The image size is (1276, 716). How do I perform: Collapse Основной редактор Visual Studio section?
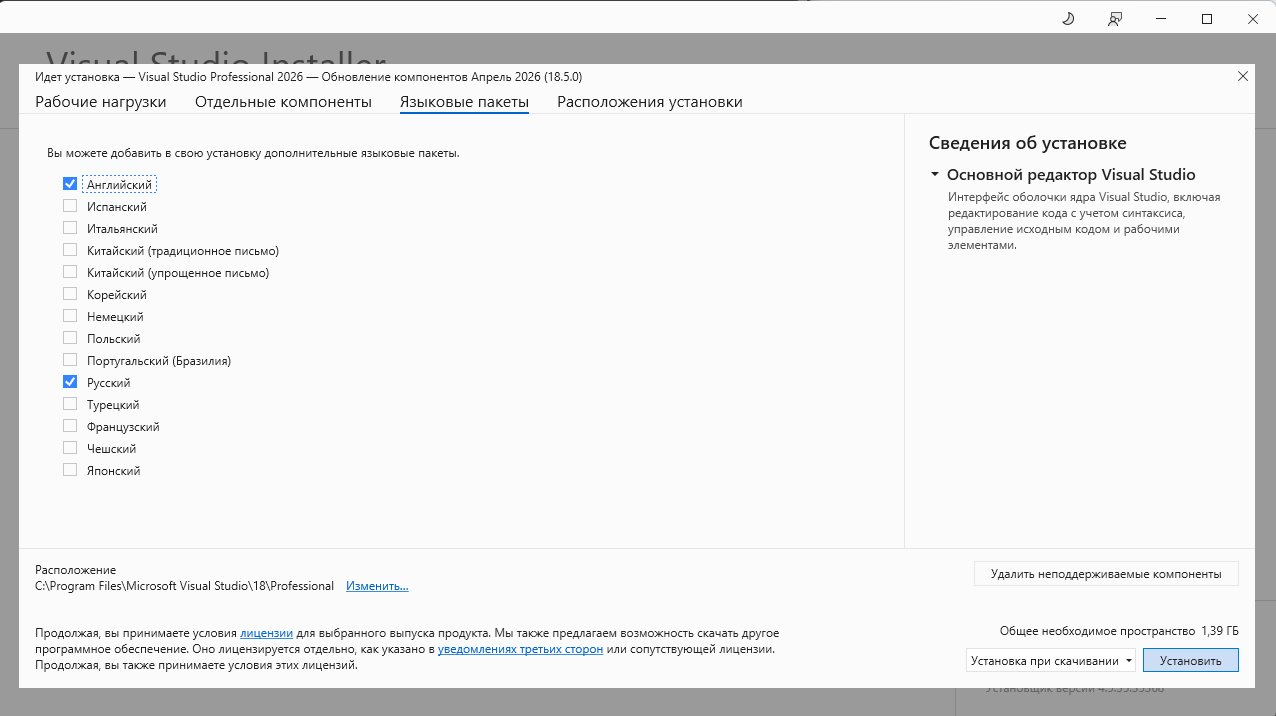tap(935, 174)
